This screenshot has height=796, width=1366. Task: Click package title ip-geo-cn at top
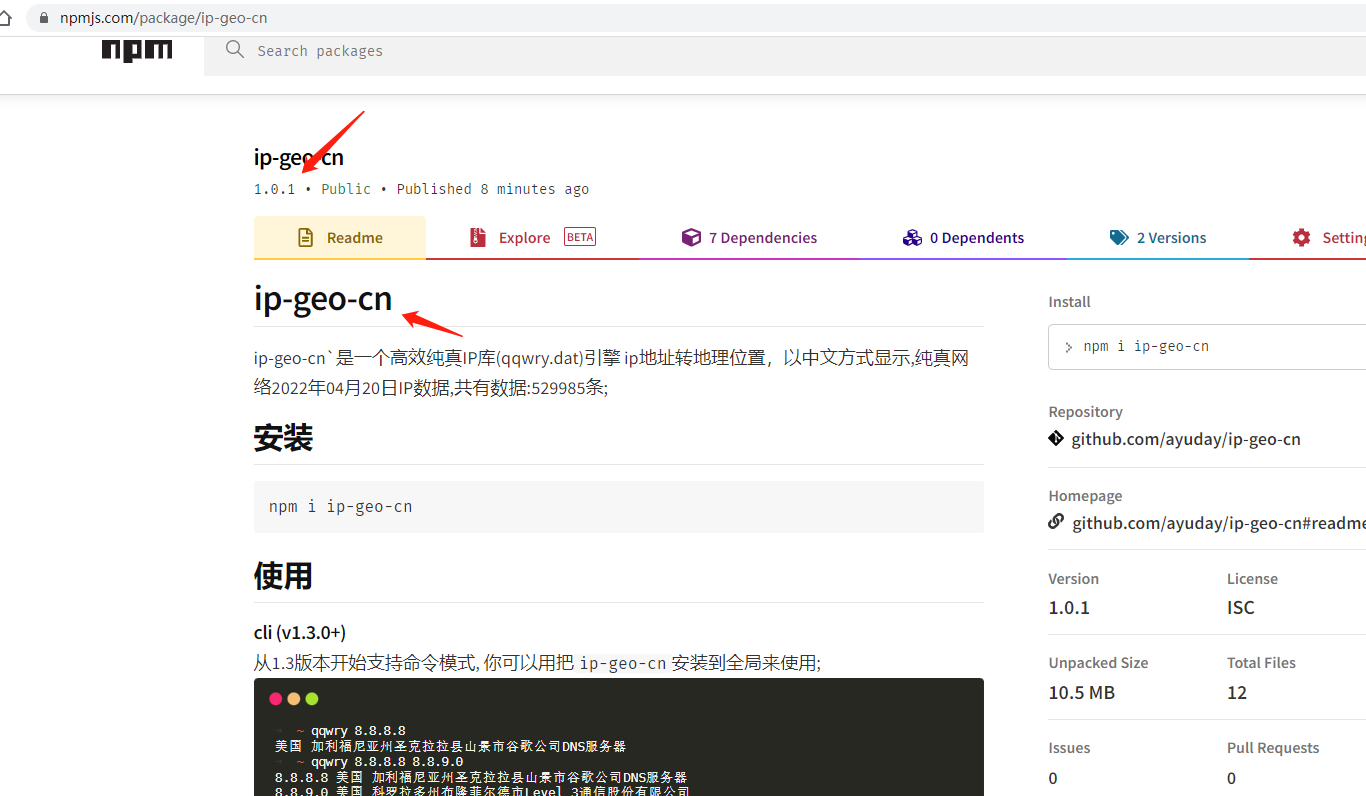[x=299, y=157]
